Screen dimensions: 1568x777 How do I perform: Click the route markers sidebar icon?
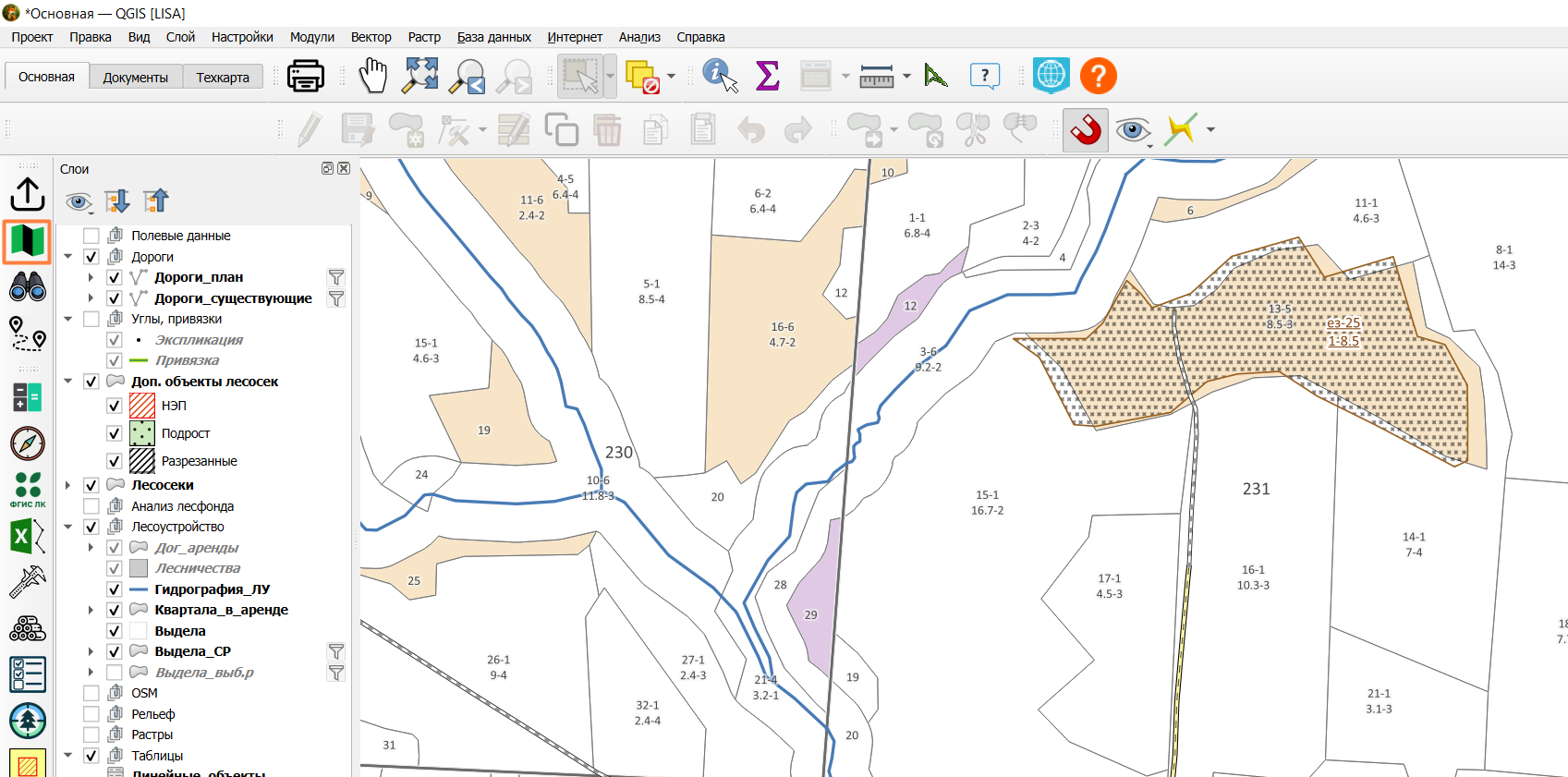click(x=28, y=334)
